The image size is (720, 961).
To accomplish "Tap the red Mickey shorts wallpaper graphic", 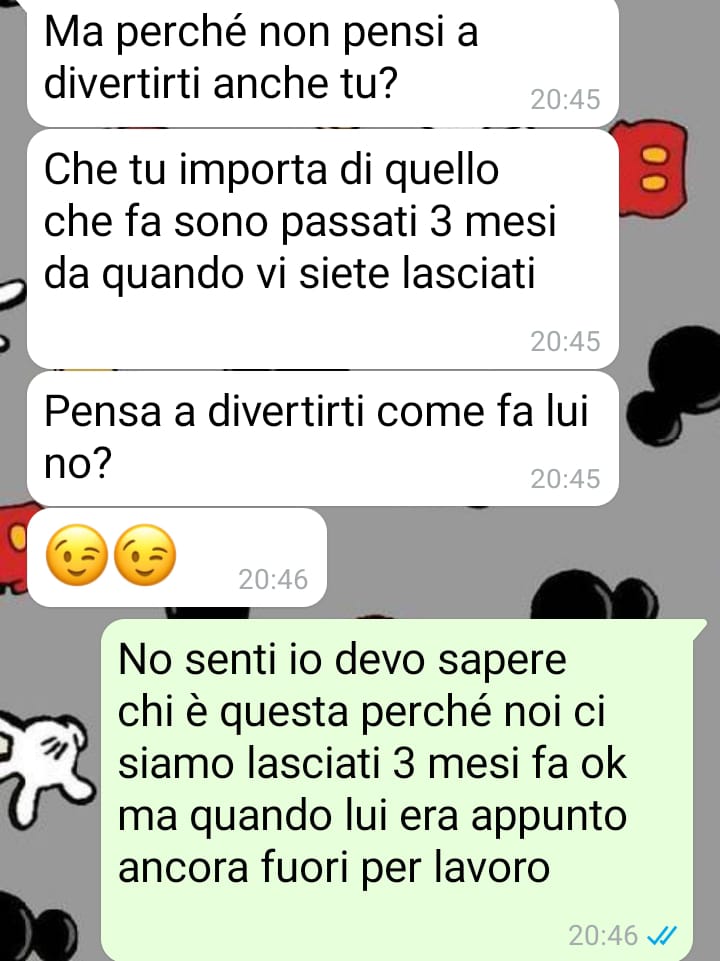I will [x=653, y=169].
